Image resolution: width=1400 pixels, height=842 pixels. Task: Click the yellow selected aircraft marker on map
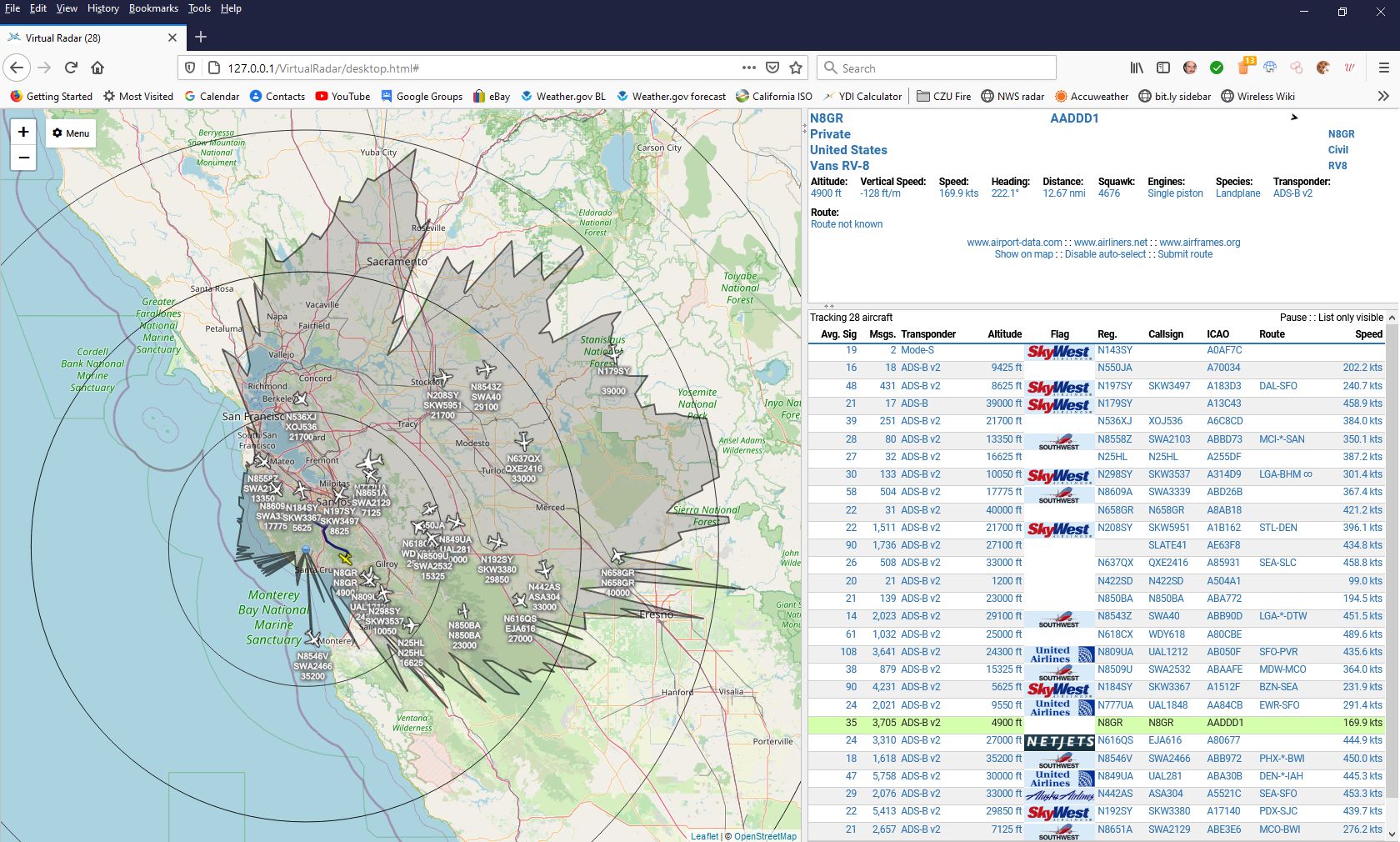pos(345,558)
